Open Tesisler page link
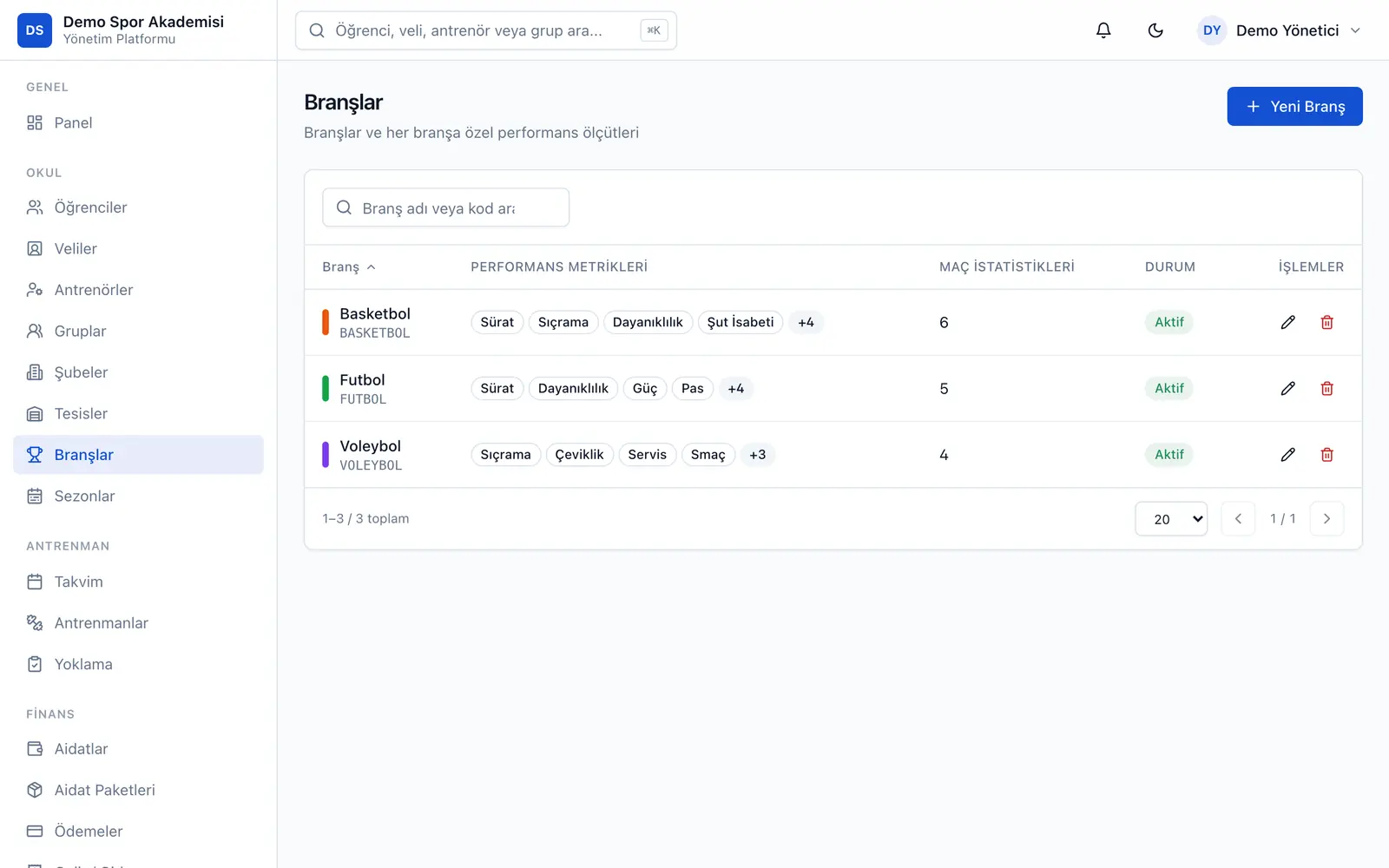Screen dimensions: 1389x868 (138, 414)
